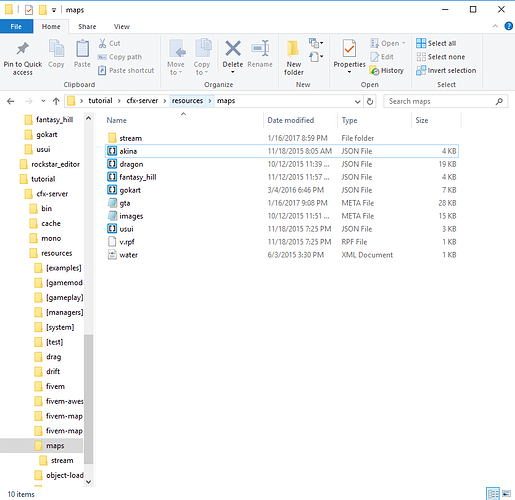The width and height of the screenshot is (515, 500).
Task: Open the Share ribbon tab
Action: click(87, 27)
